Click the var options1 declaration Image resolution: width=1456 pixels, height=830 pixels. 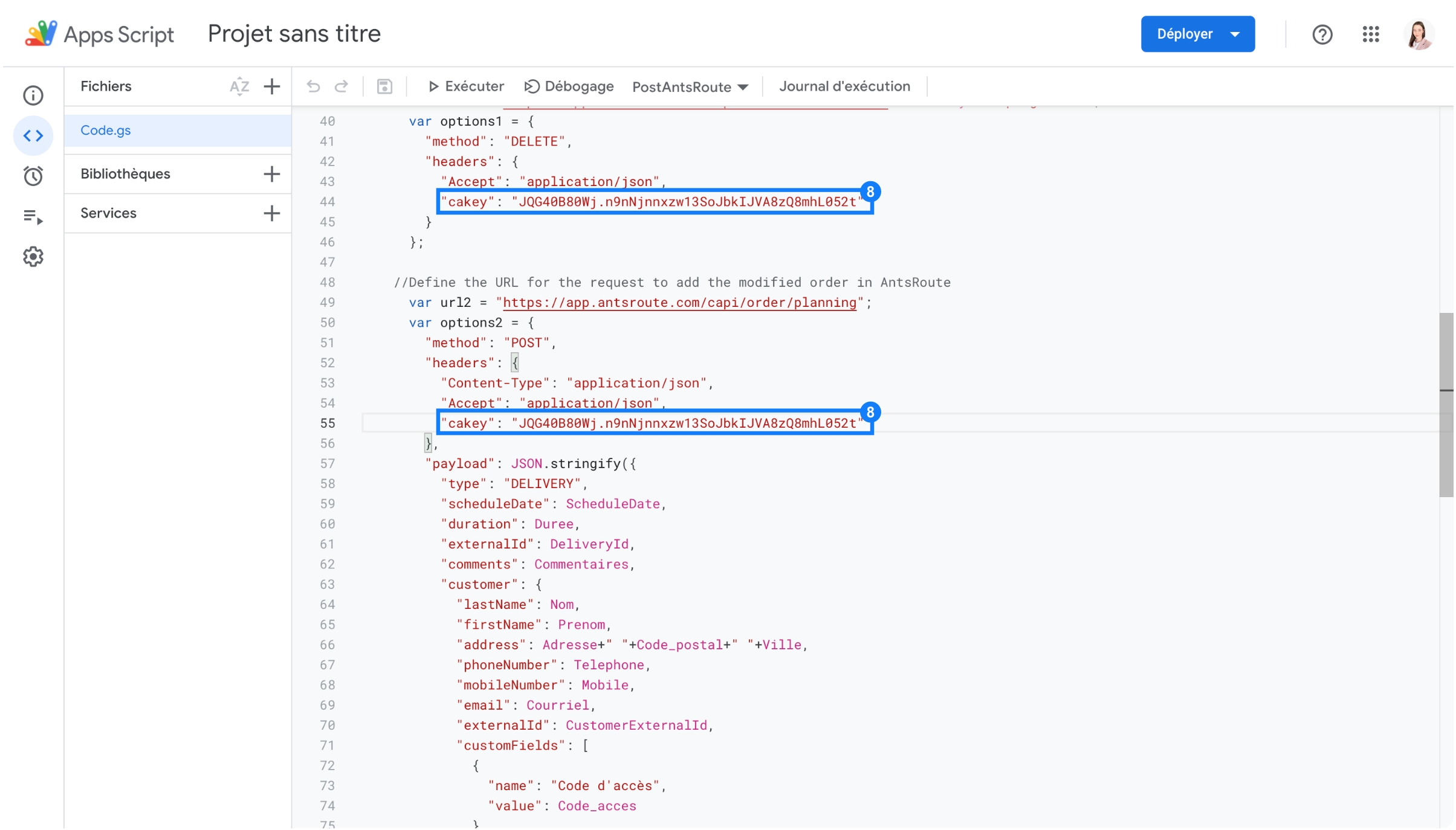[471, 121]
